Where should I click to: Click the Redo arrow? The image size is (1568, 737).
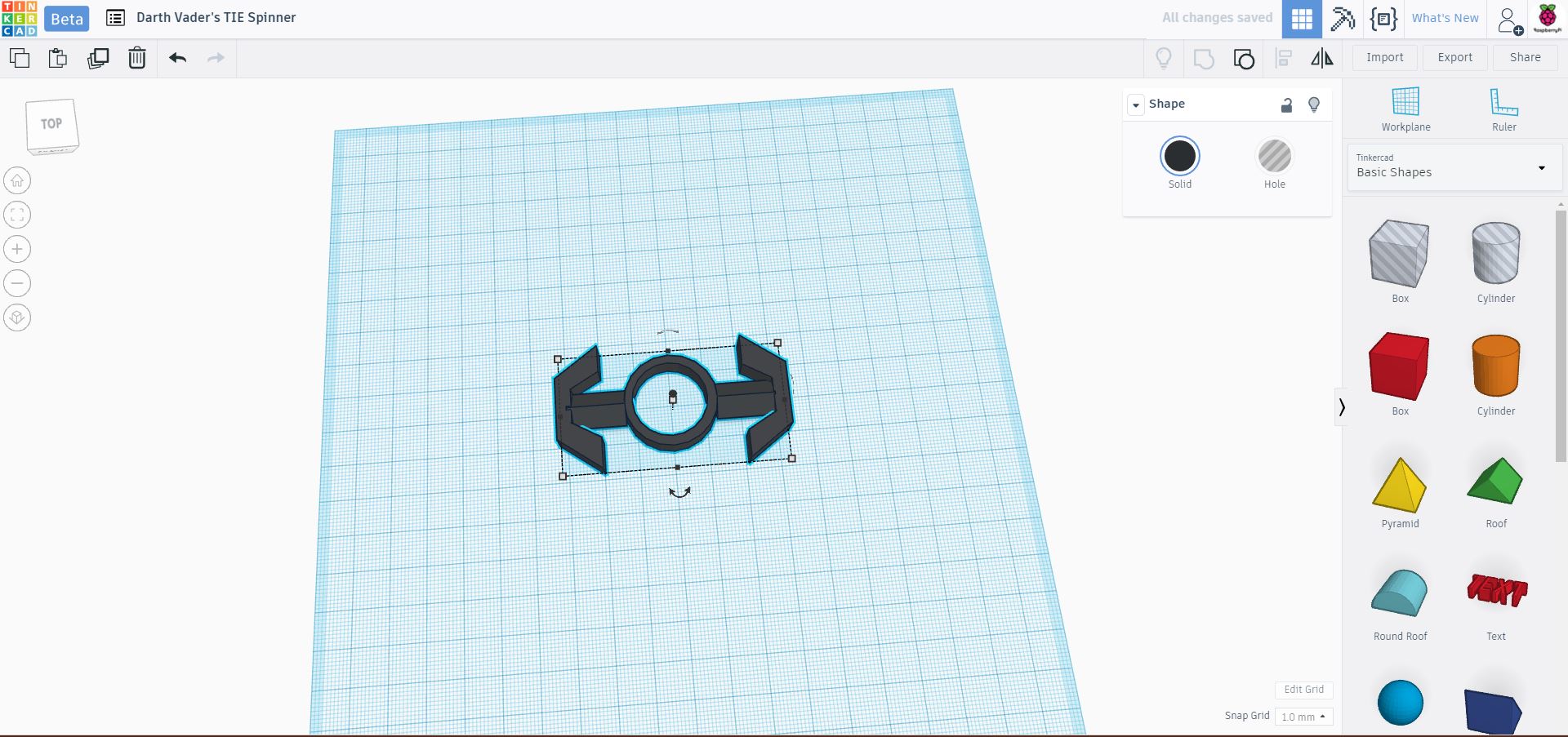click(x=216, y=58)
